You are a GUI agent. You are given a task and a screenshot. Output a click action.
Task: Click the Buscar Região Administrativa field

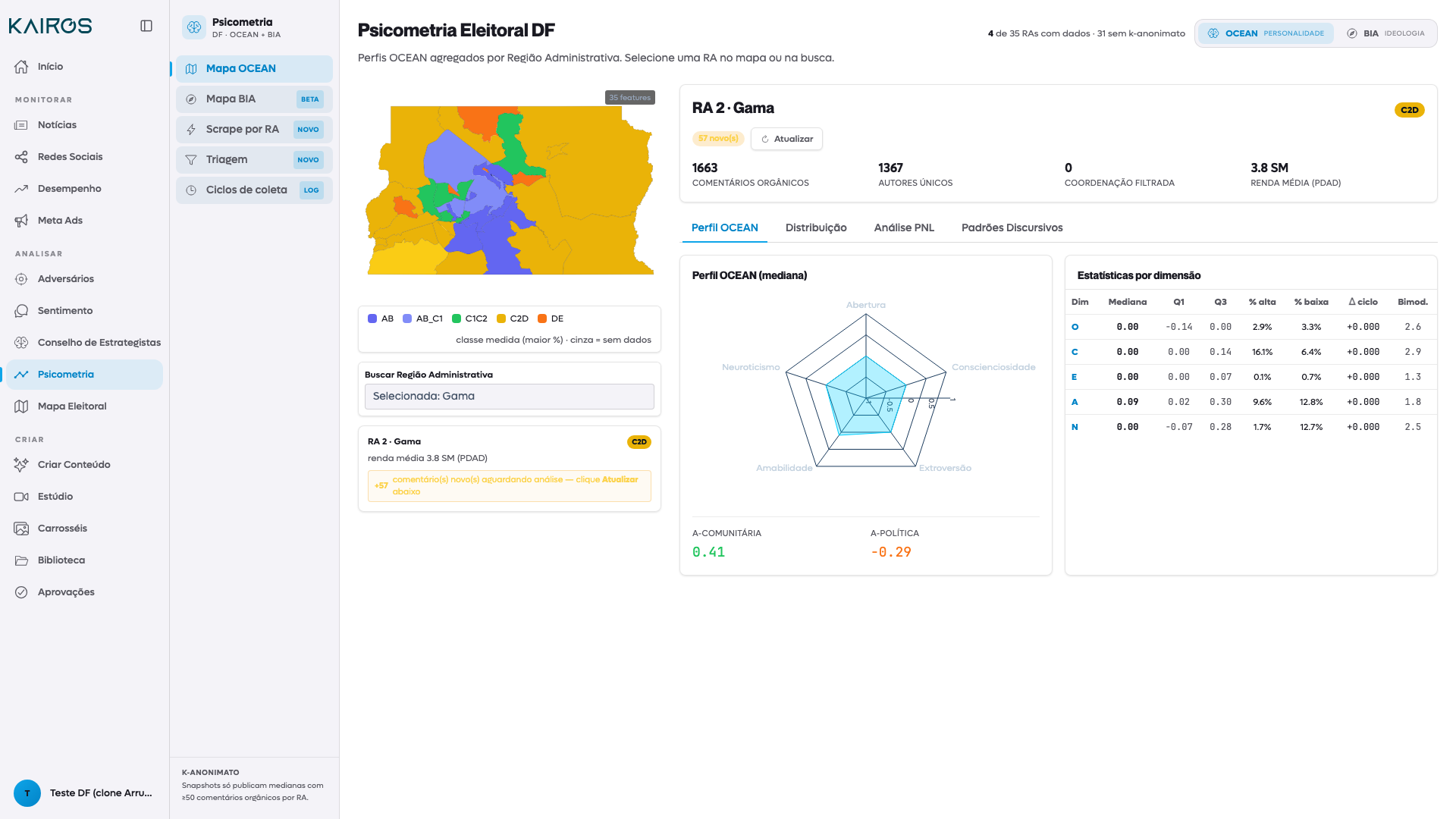510,396
